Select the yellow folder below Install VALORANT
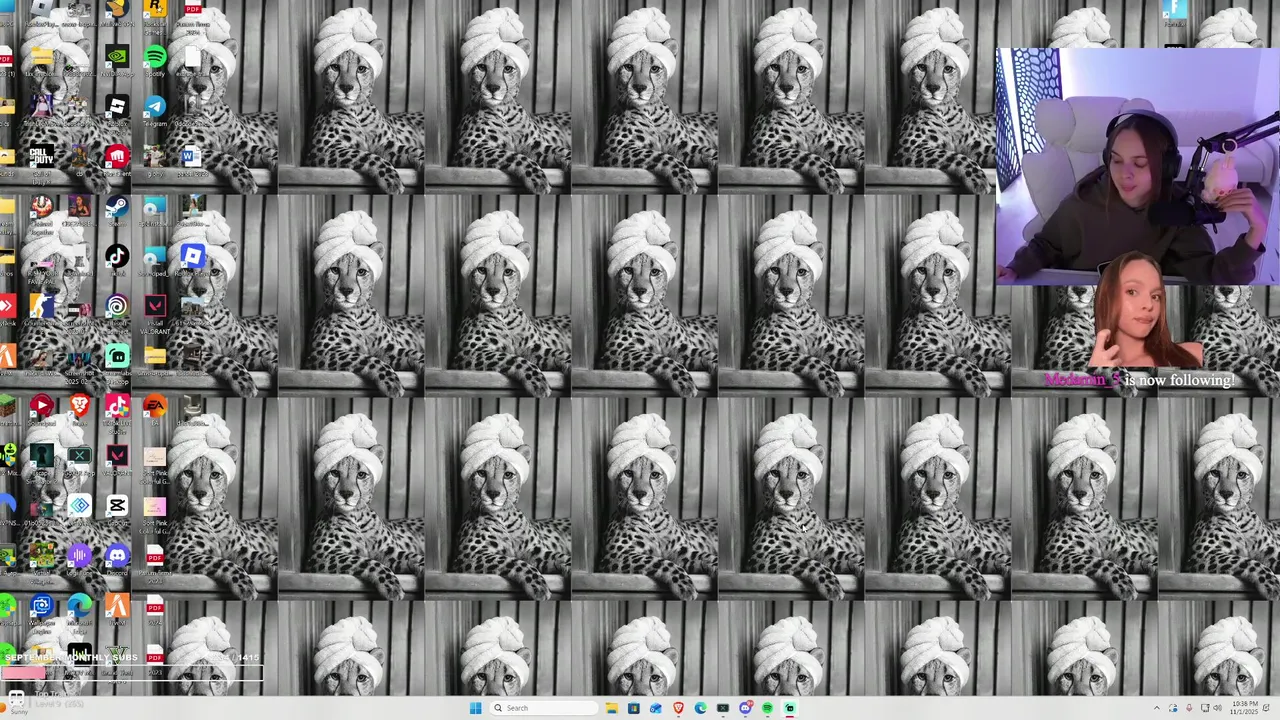Image resolution: width=1280 pixels, height=720 pixels. coord(155,356)
